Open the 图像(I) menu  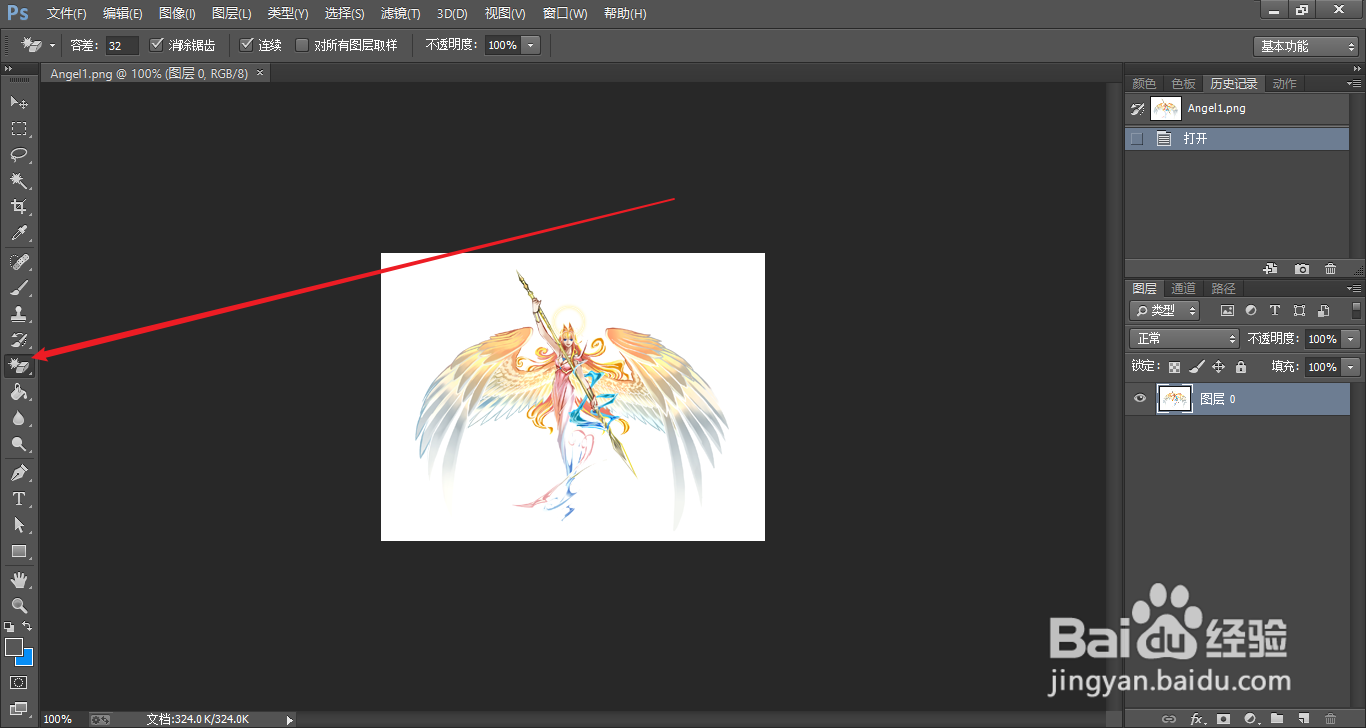pyautogui.click(x=177, y=14)
